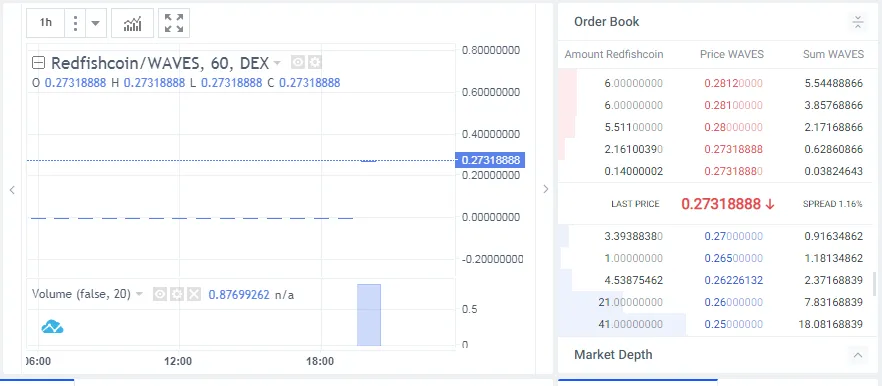Click the volume value 0.87699262

pyautogui.click(x=238, y=294)
